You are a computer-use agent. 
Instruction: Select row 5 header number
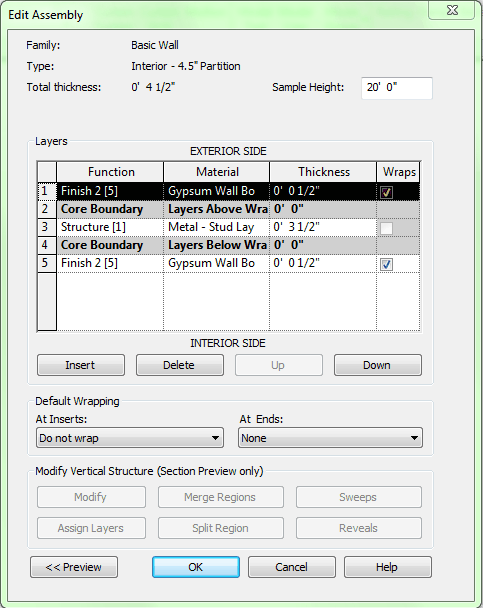coord(47,263)
